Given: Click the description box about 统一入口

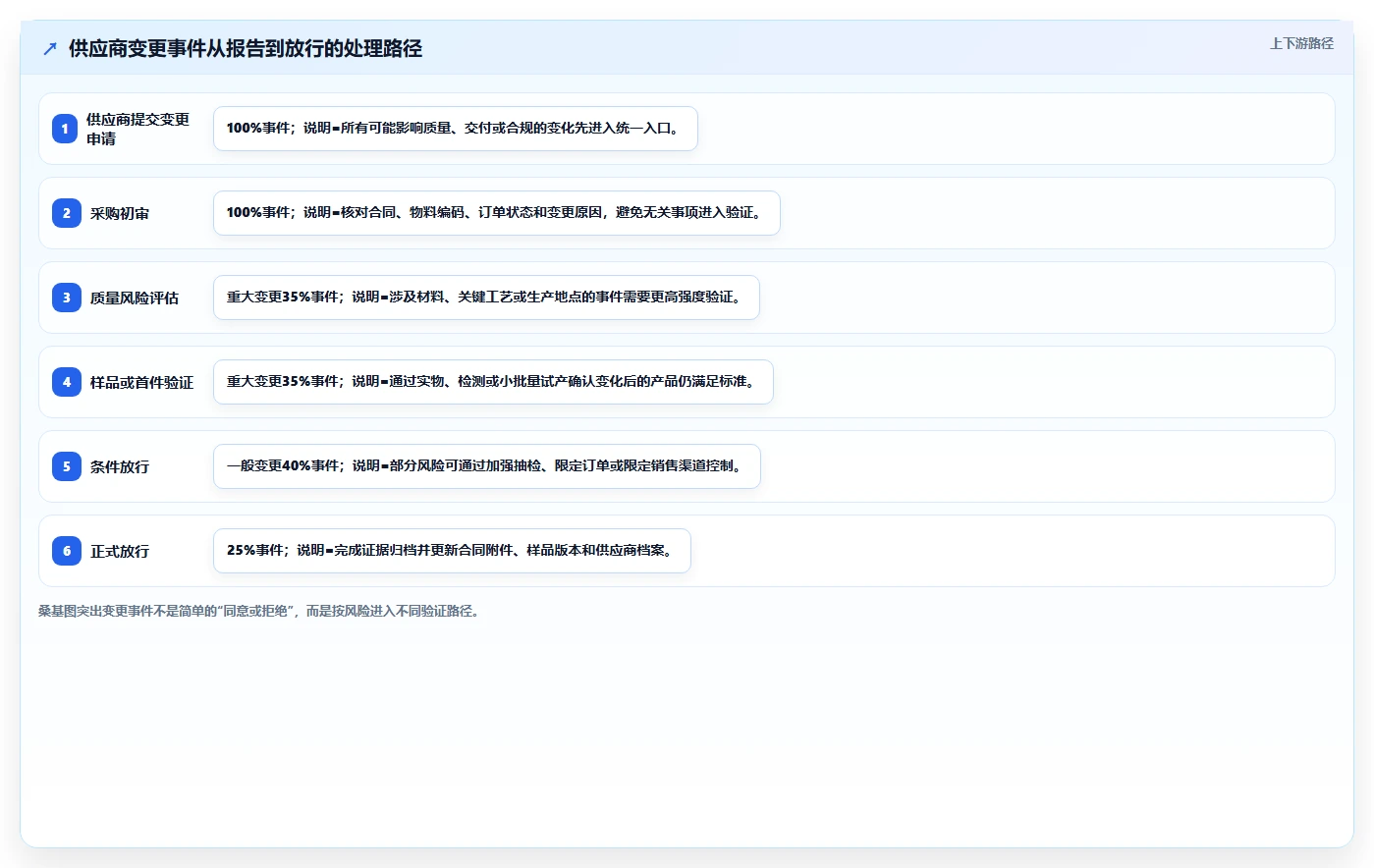Looking at the screenshot, I should (456, 129).
